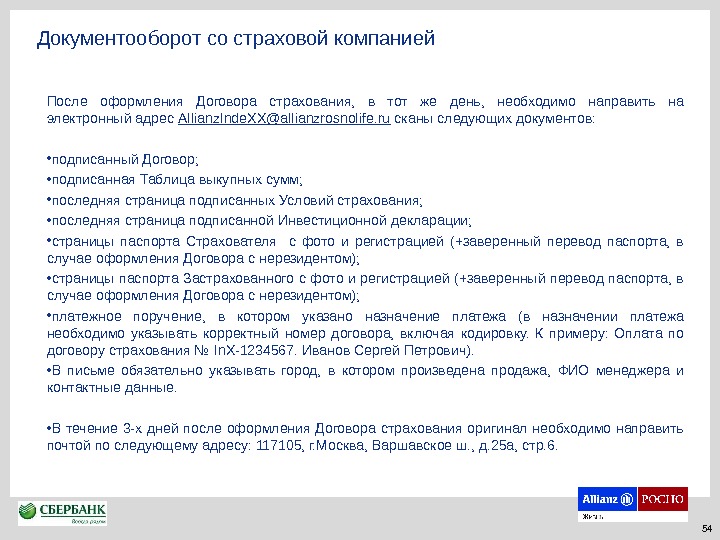The width and height of the screenshot is (720, 540).
Task: Click the bullet подписанная Таблица выкупных сумм
Action: (x=174, y=180)
